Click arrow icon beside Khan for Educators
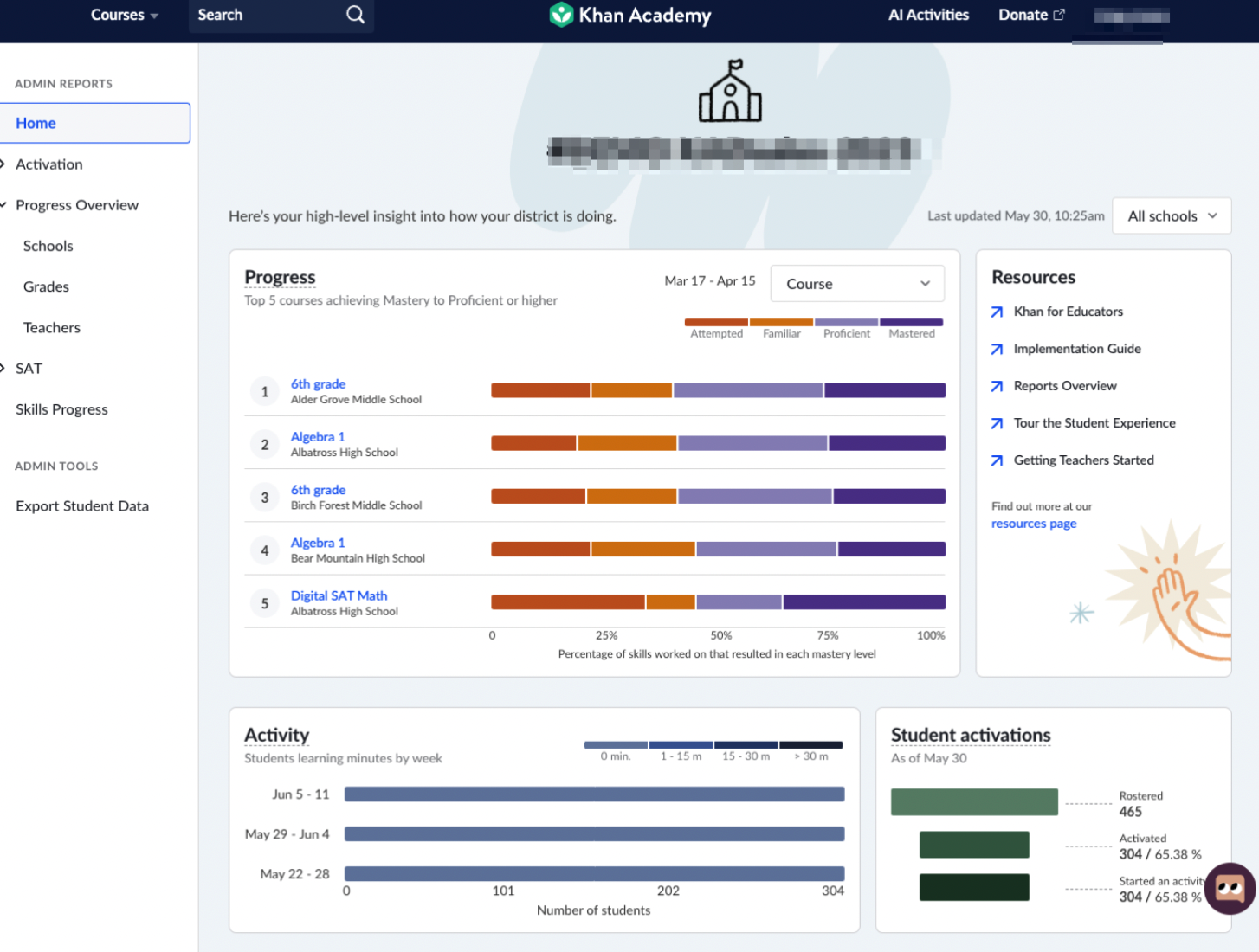The height and width of the screenshot is (952, 1259). click(997, 312)
